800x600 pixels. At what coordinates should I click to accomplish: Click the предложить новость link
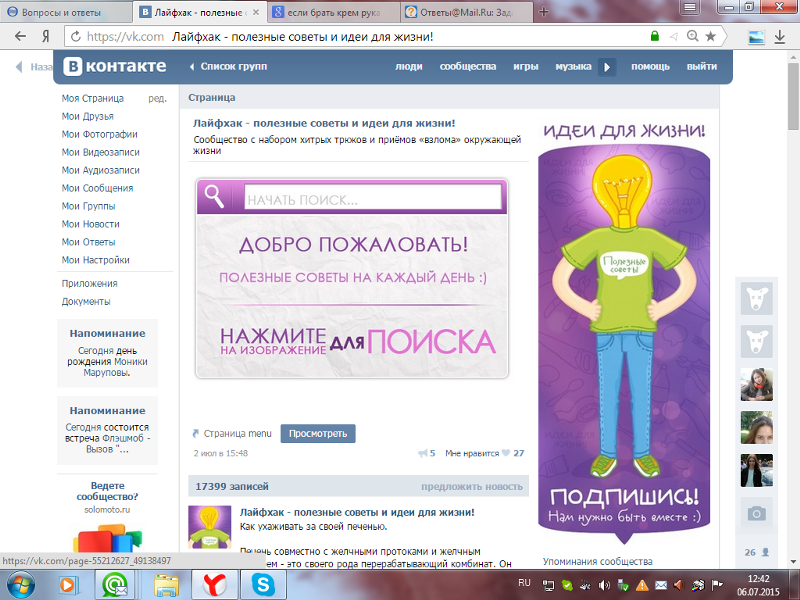tap(472, 487)
